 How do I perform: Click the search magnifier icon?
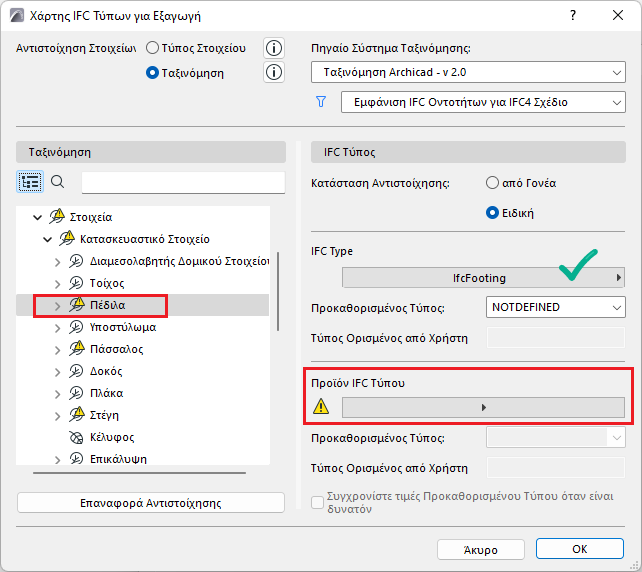point(58,182)
